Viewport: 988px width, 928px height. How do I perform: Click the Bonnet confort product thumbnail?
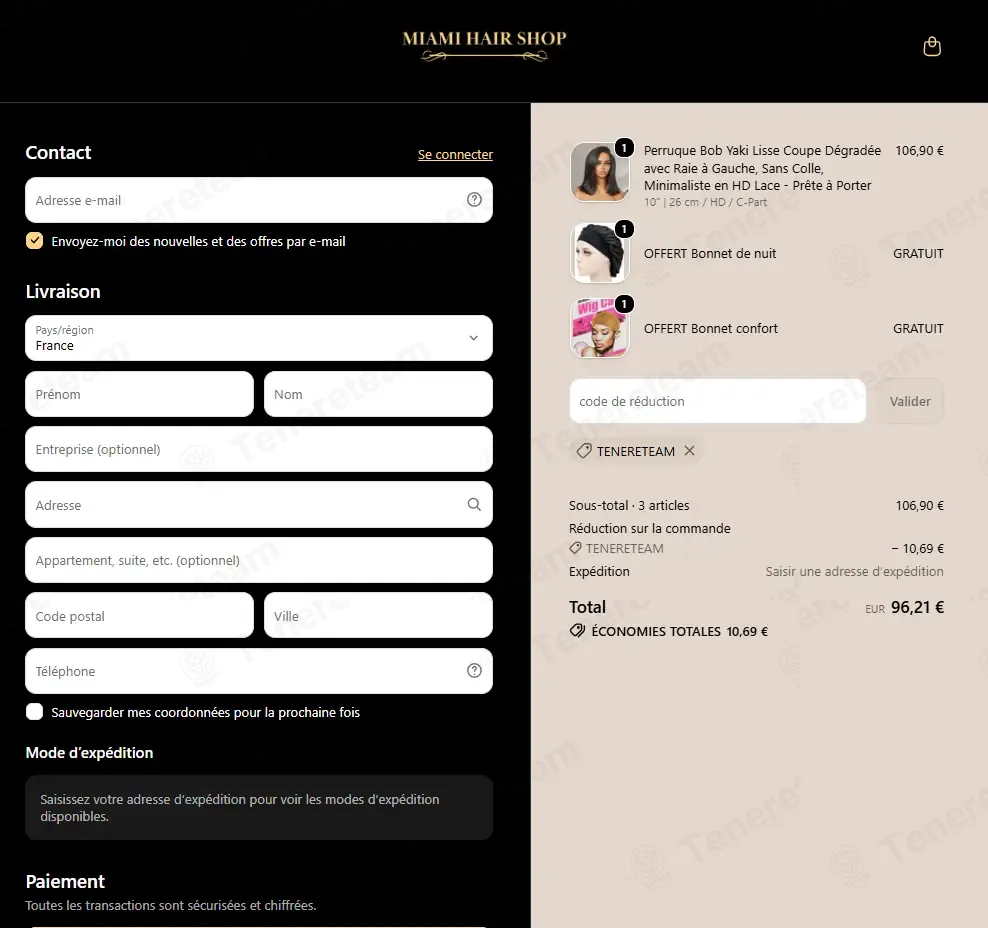click(x=600, y=328)
